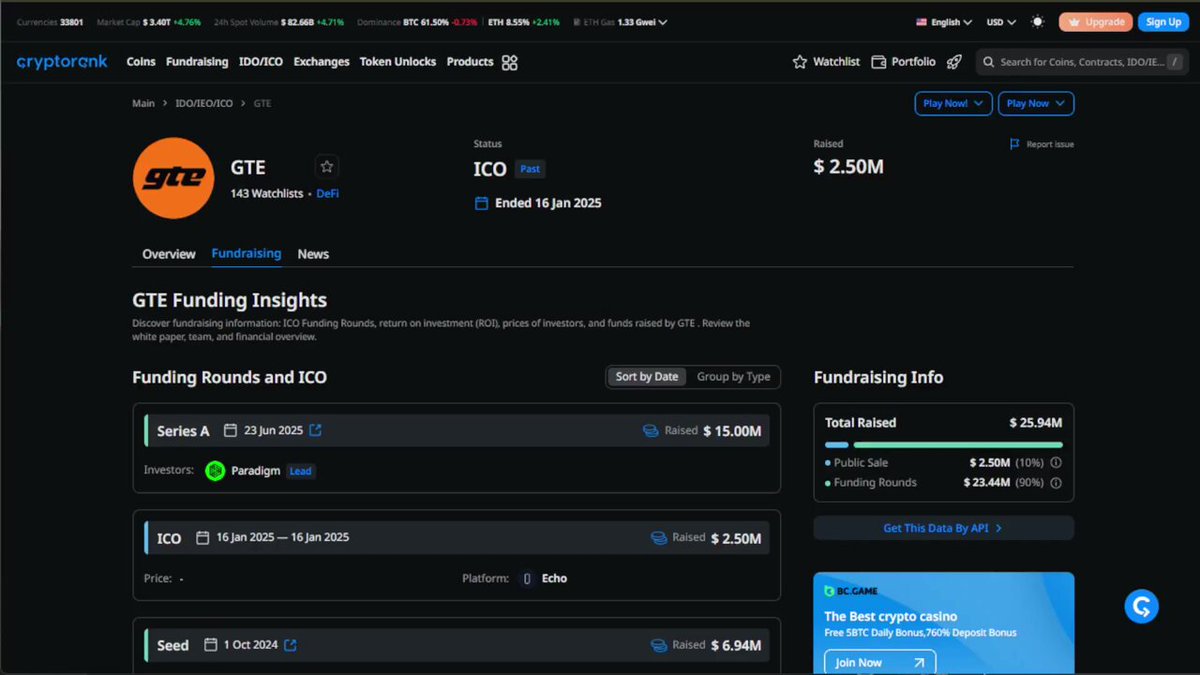Click Join Now in BC.GAME ad
The width and height of the screenshot is (1200, 675).
879,662
